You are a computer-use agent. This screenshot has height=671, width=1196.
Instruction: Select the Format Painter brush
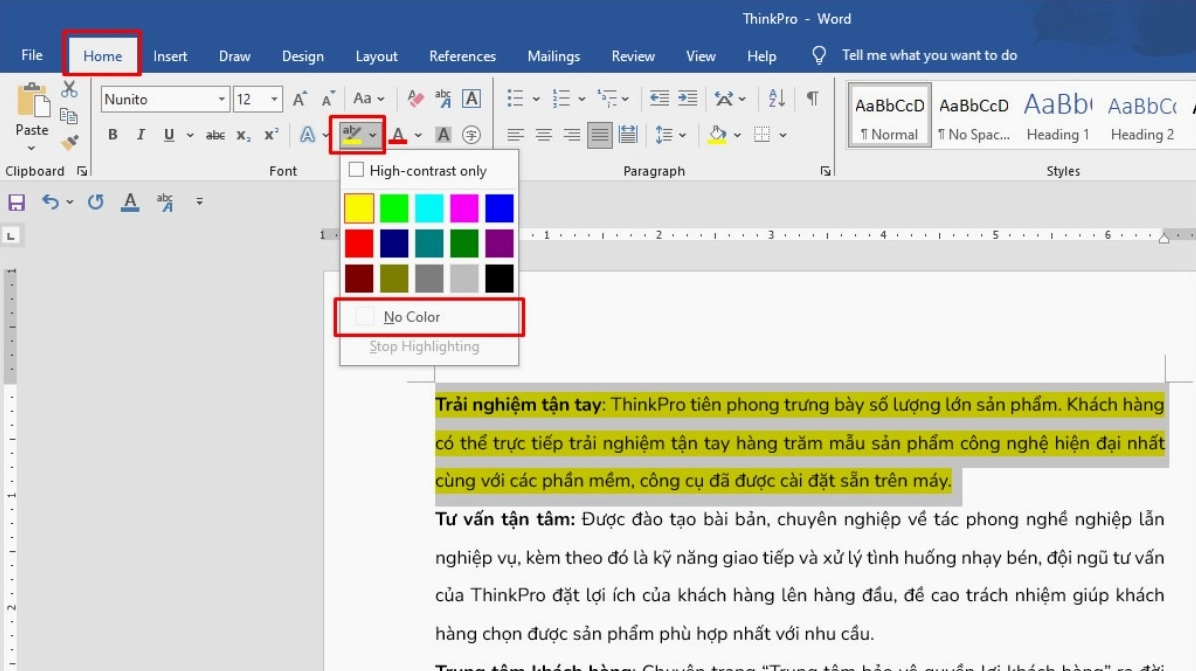(69, 142)
